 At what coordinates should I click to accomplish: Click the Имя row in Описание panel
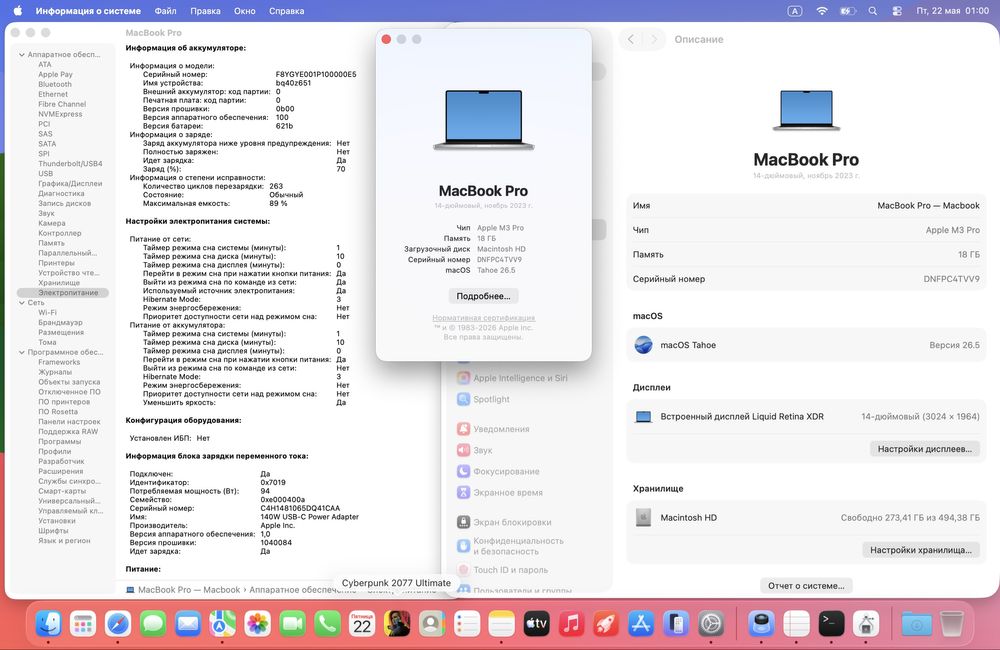point(806,205)
